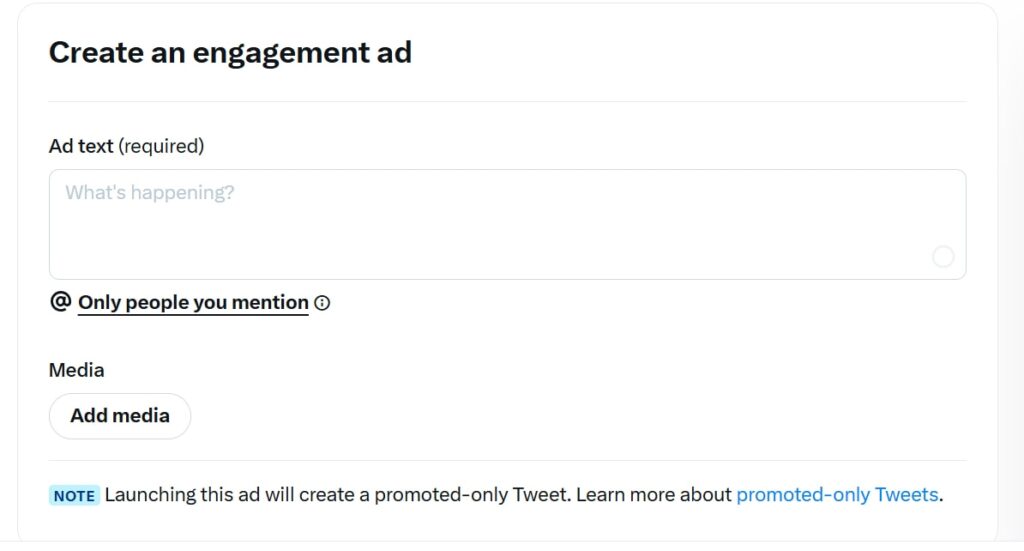This screenshot has height=551, width=1024.
Task: Open the reply-audience info icon
Action: [322, 303]
